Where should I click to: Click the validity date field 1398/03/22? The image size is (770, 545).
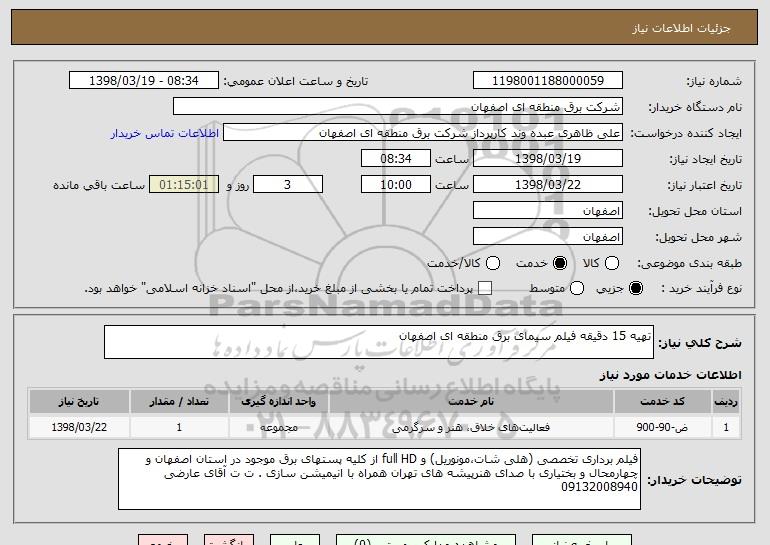pyautogui.click(x=548, y=185)
